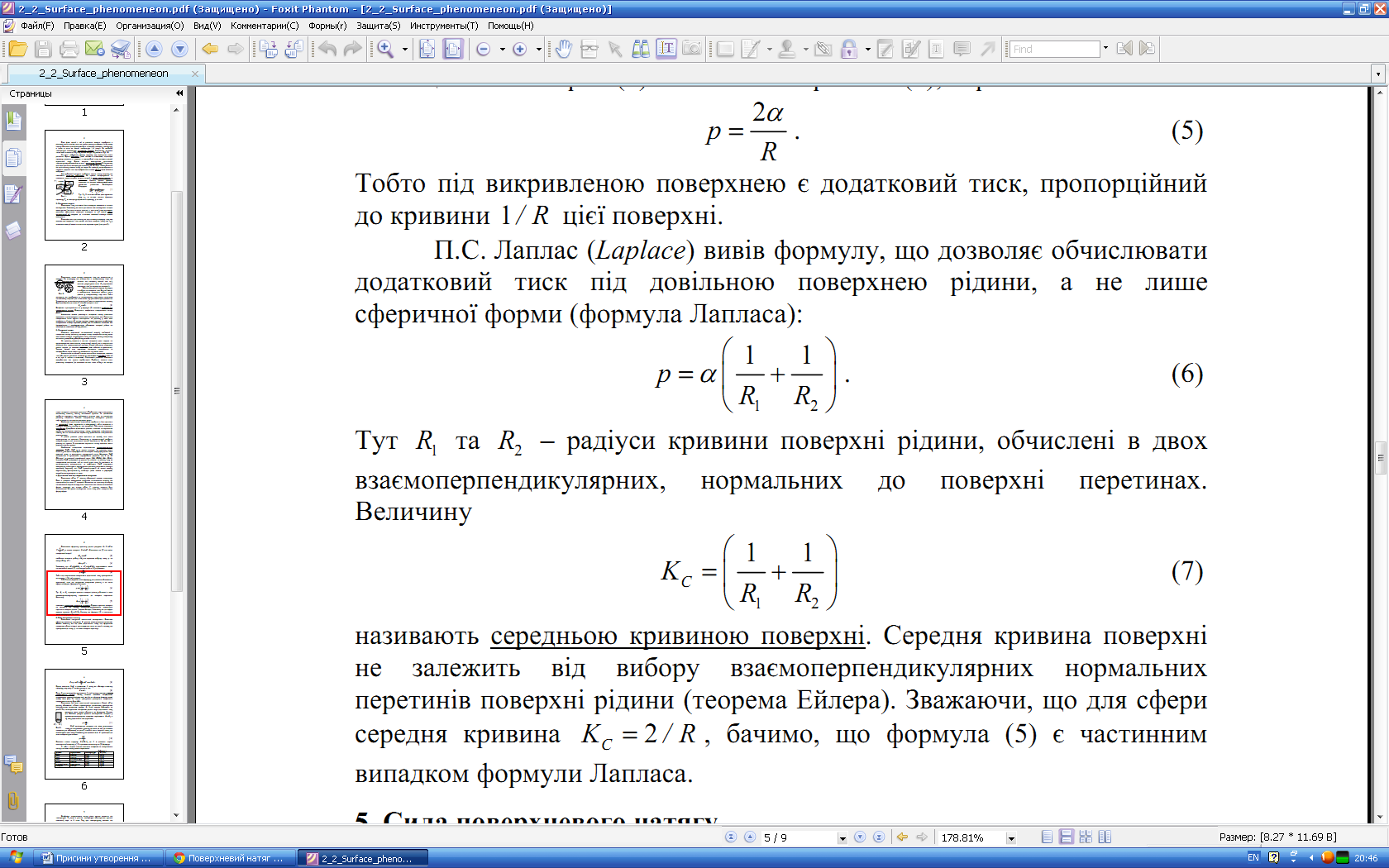The width and height of the screenshot is (1389, 868).
Task: Switch to continuous page layout in status bar
Action: pos(1067,837)
